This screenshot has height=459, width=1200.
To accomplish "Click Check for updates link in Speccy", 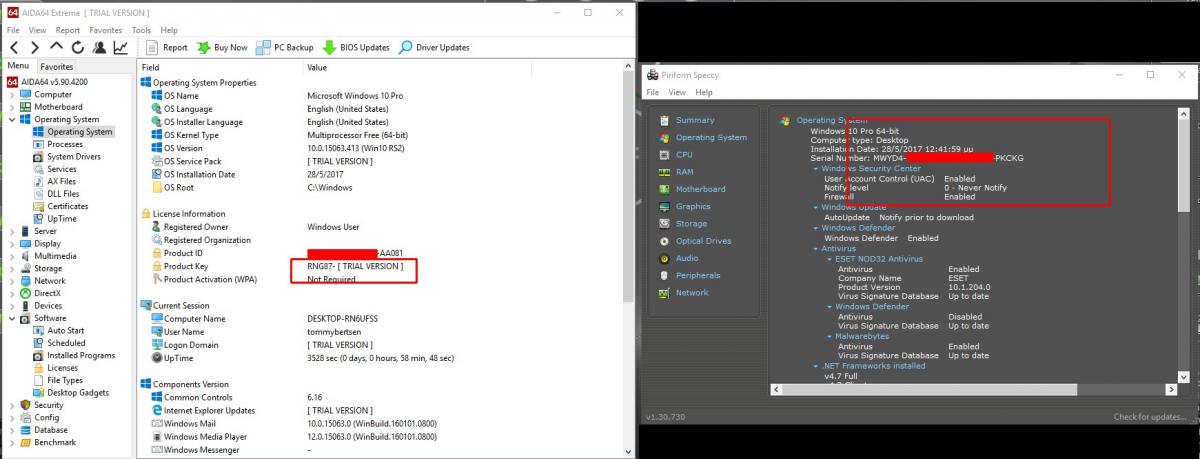I will coord(1151,417).
